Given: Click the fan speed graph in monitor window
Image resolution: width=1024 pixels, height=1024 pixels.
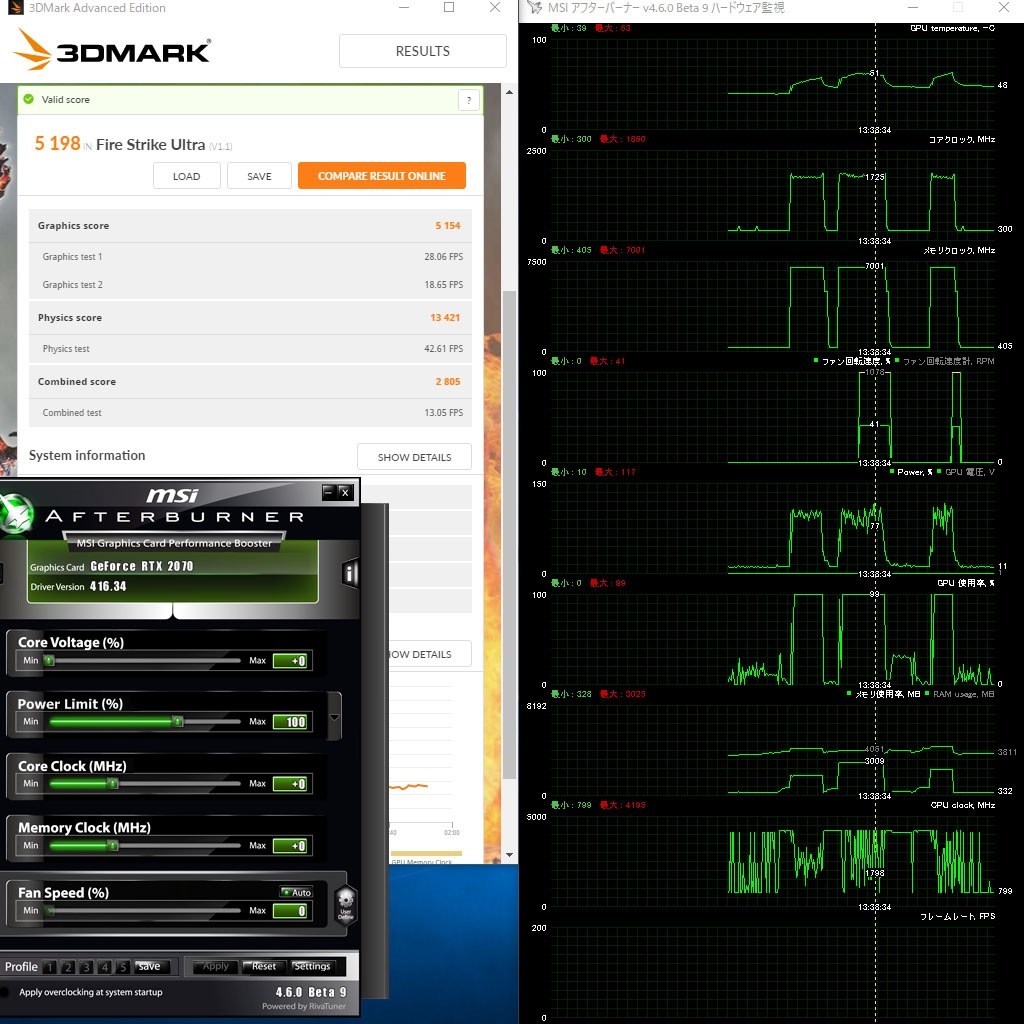Looking at the screenshot, I should [x=772, y=418].
